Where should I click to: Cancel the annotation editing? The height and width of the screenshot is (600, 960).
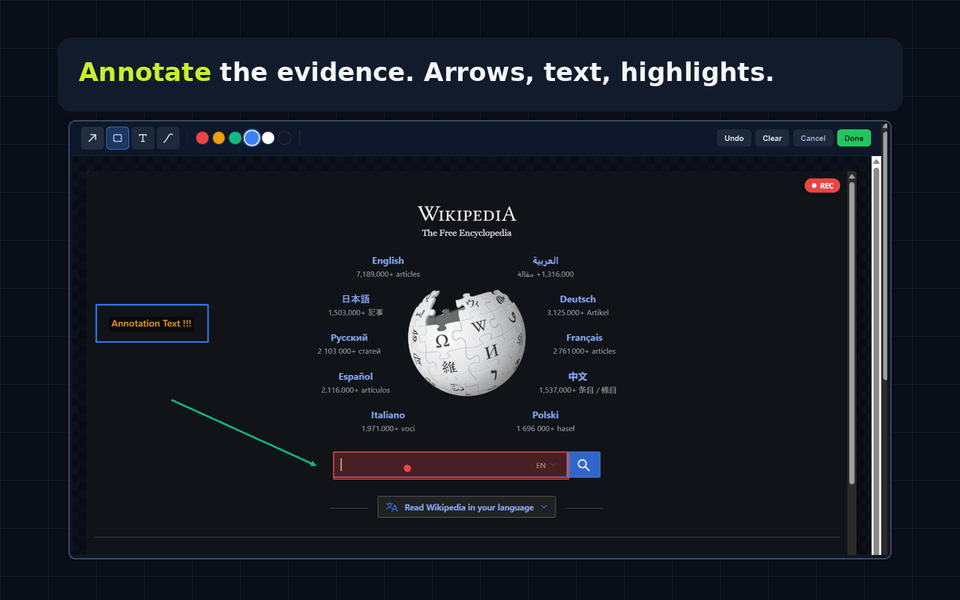(813, 138)
